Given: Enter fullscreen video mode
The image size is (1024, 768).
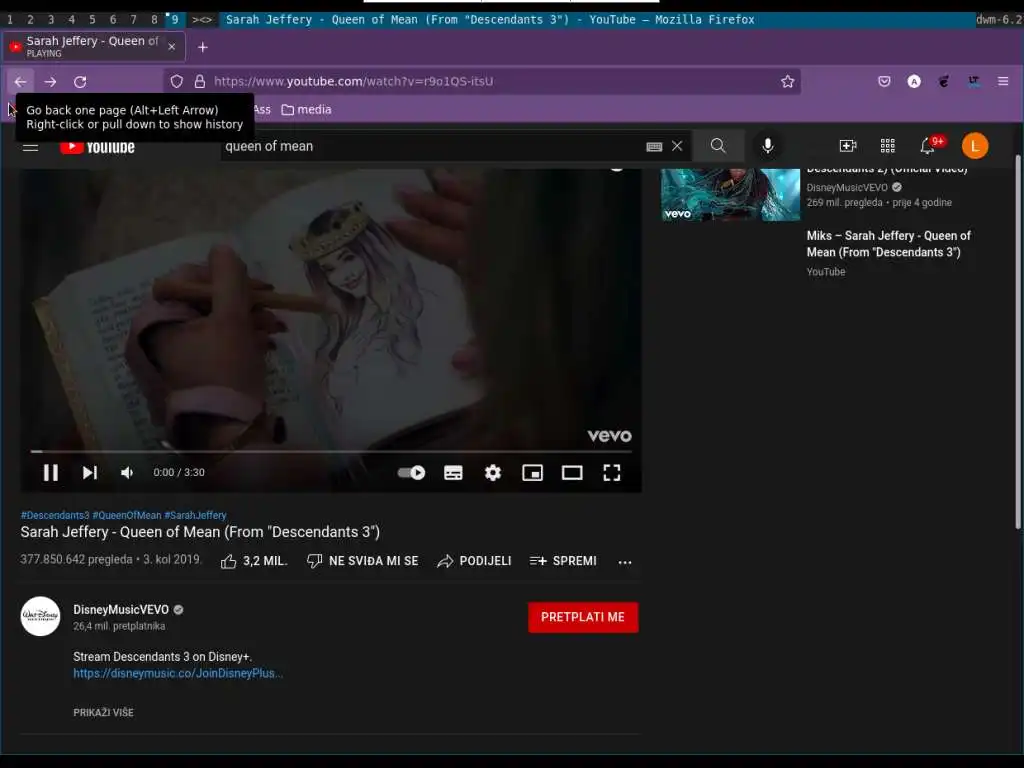Looking at the screenshot, I should click(612, 472).
